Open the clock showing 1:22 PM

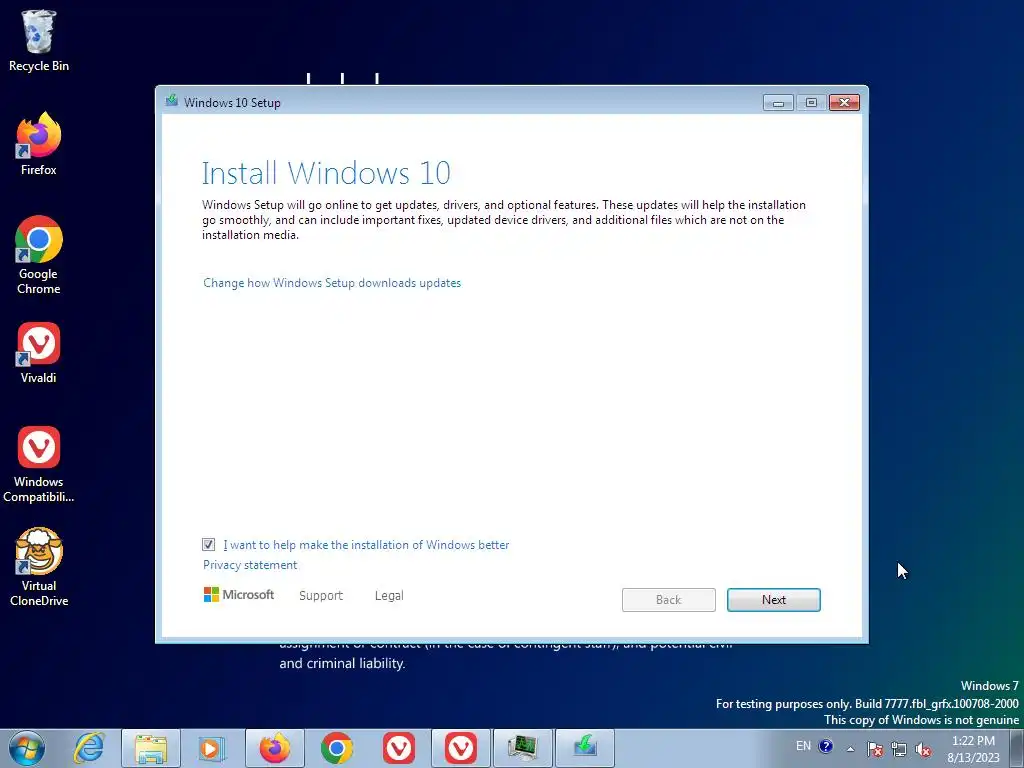(974, 749)
